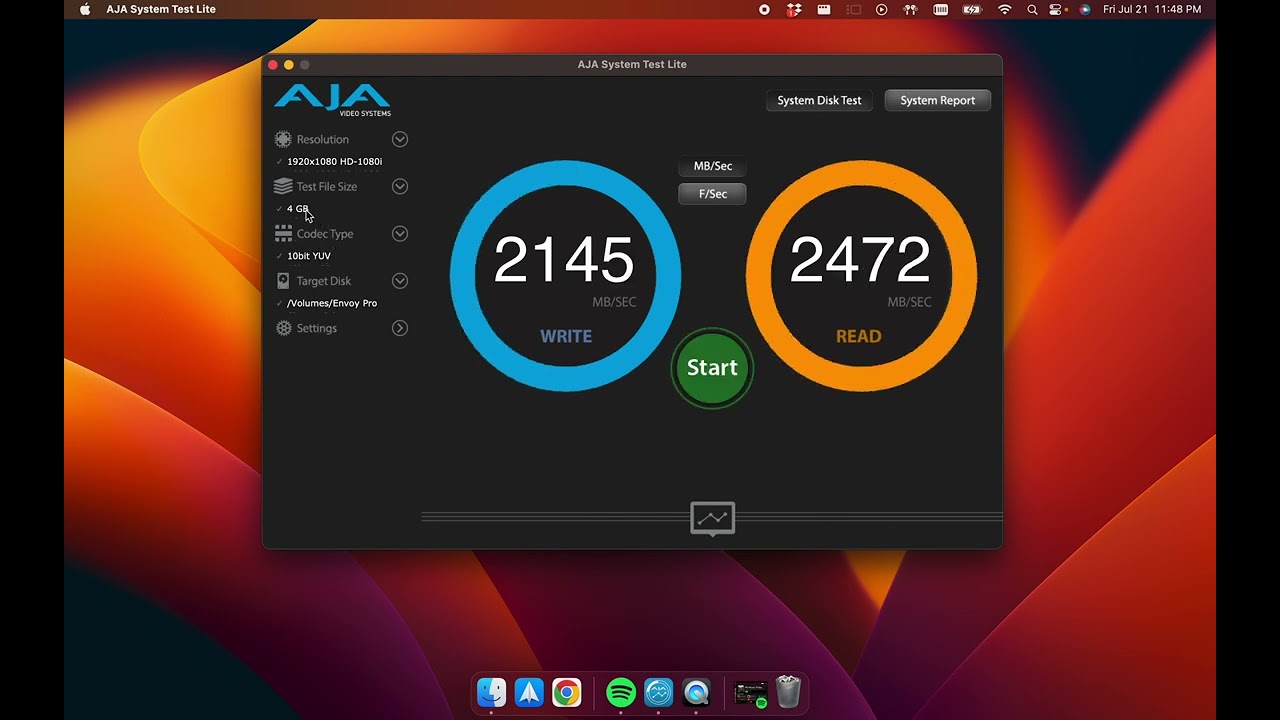Click the 4 GB file size value
The height and width of the screenshot is (720, 1280).
pyautogui.click(x=298, y=209)
